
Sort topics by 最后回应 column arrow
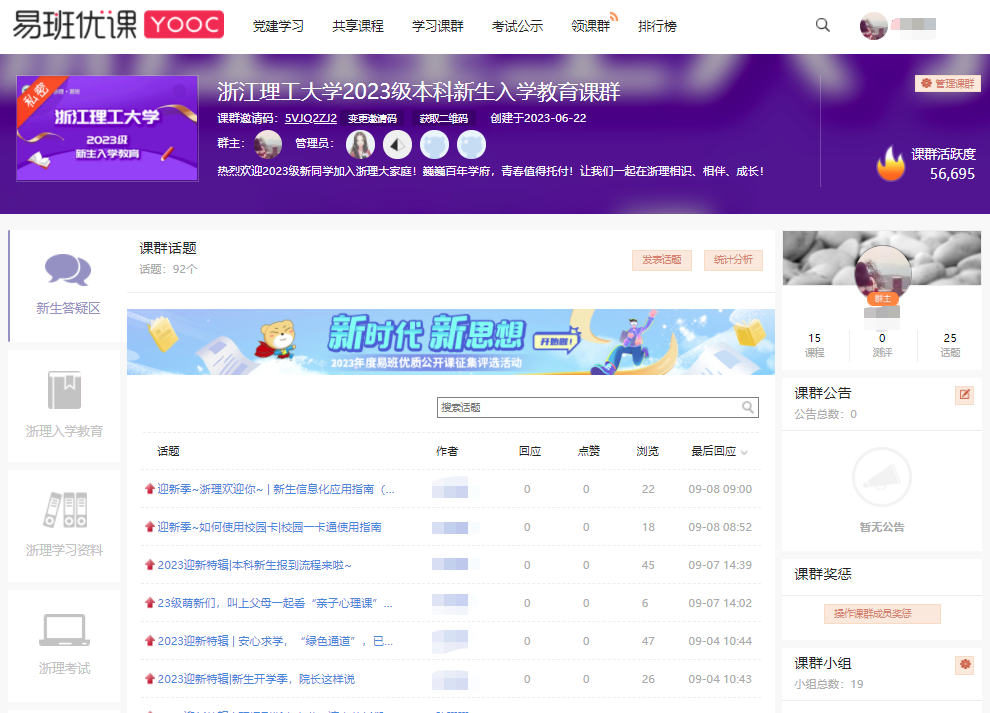(744, 453)
